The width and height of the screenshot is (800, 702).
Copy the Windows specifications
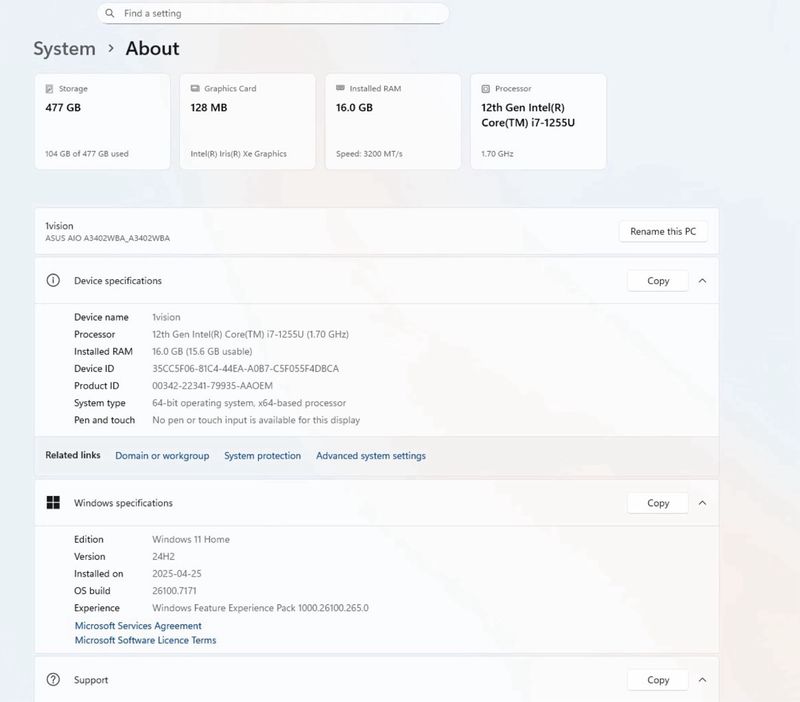tap(658, 503)
